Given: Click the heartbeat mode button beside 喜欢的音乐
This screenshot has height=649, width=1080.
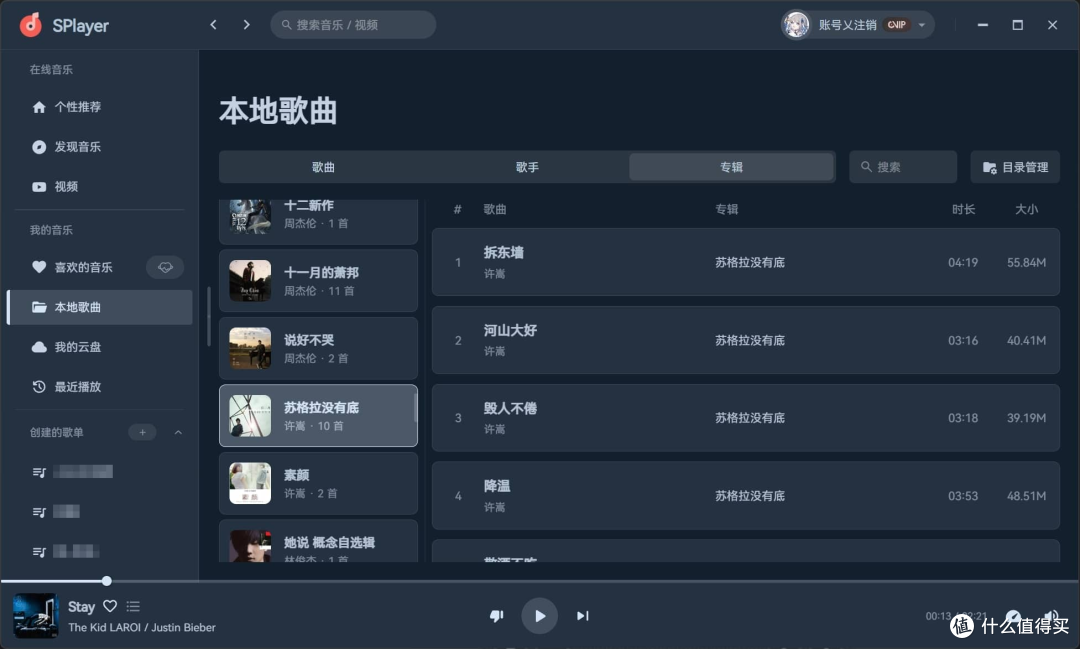Looking at the screenshot, I should (x=165, y=267).
